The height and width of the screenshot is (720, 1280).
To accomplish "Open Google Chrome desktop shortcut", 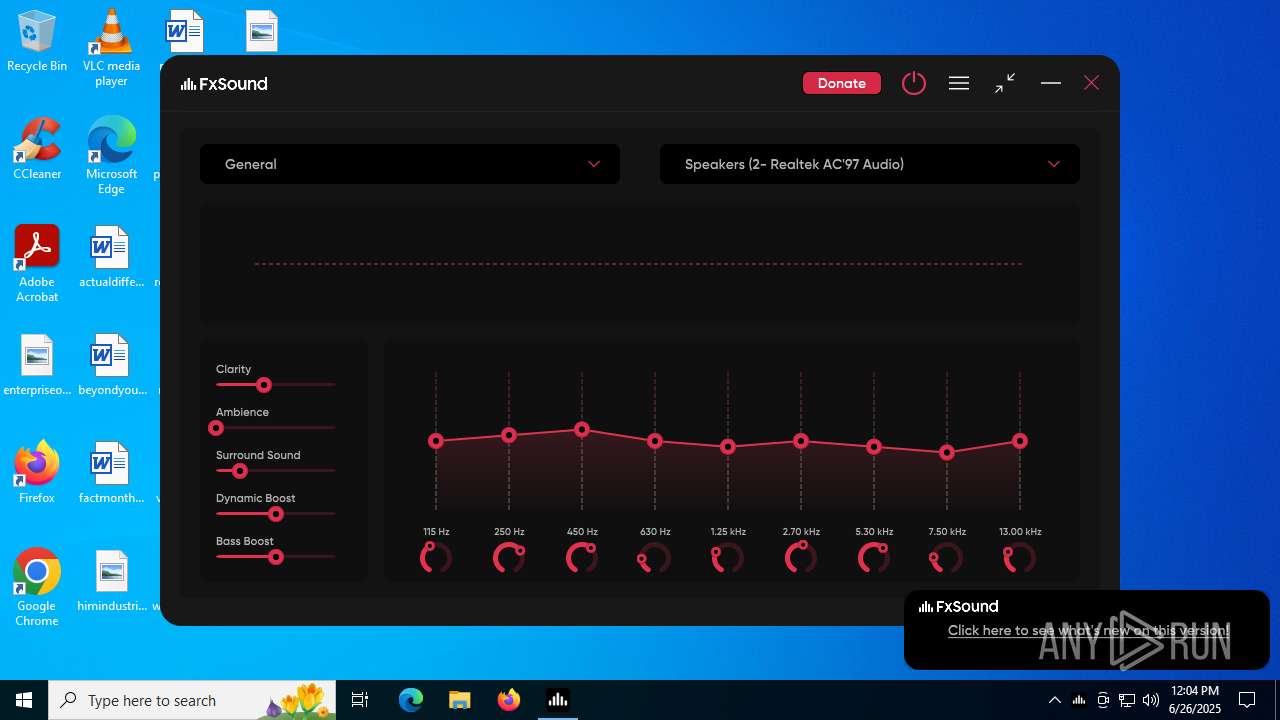I will pos(37,588).
